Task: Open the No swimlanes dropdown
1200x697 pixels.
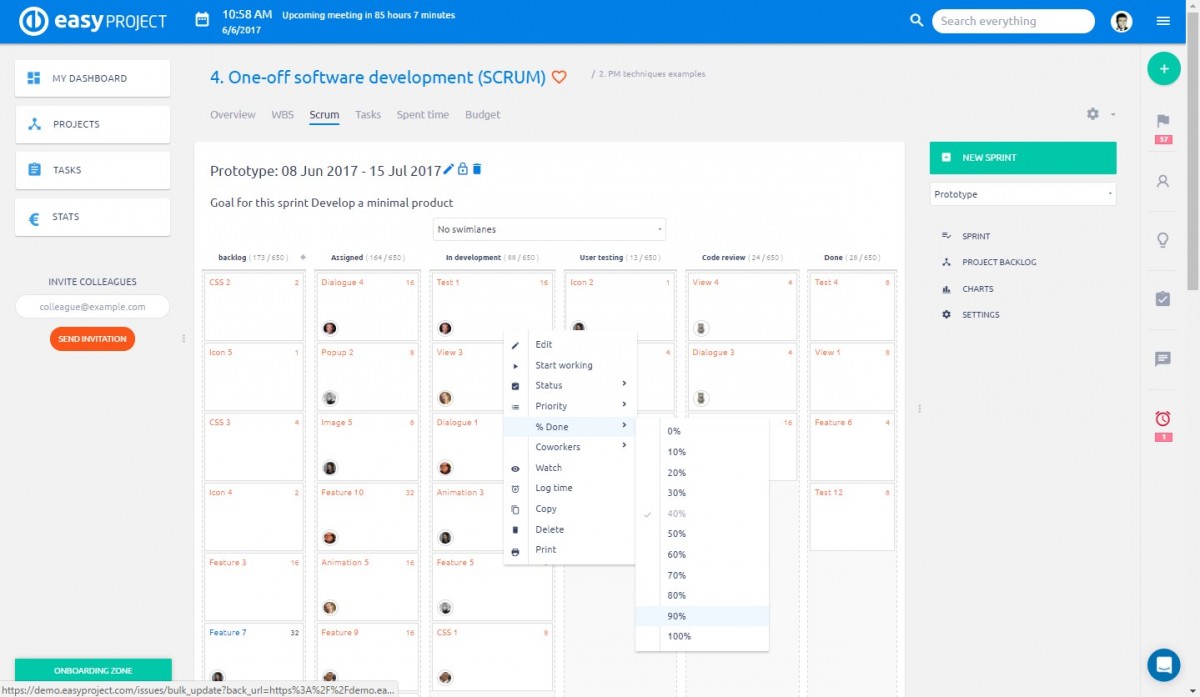Action: (548, 229)
